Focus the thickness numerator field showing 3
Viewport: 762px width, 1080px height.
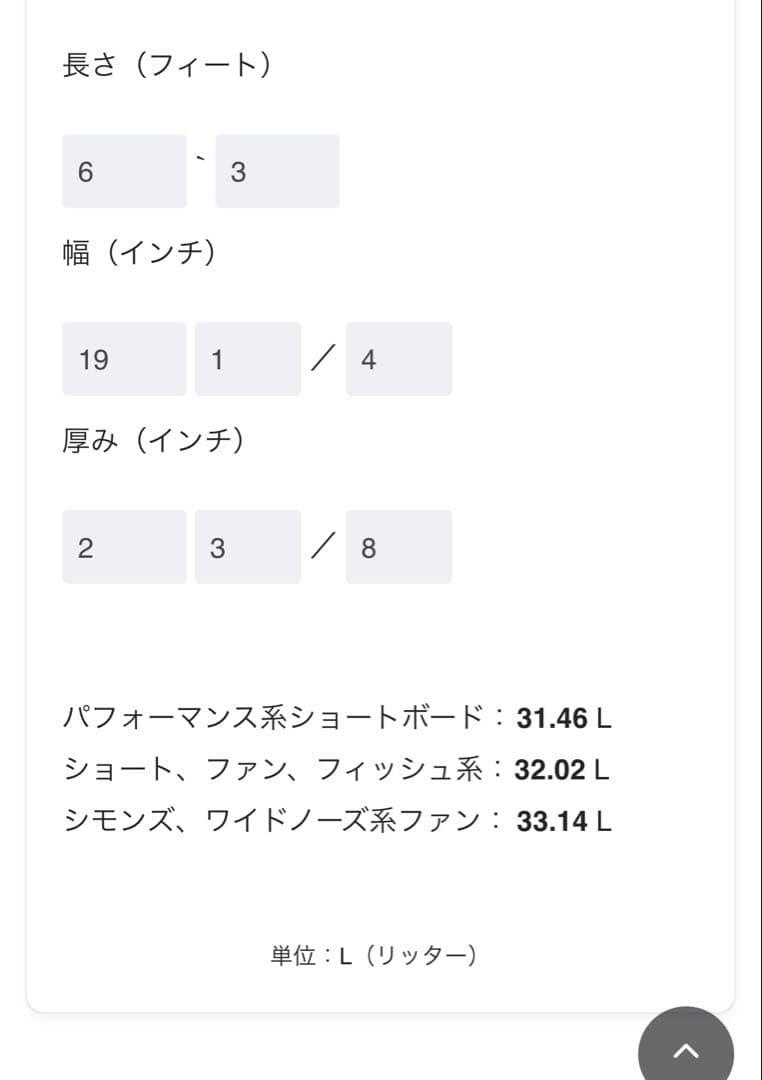pos(247,547)
